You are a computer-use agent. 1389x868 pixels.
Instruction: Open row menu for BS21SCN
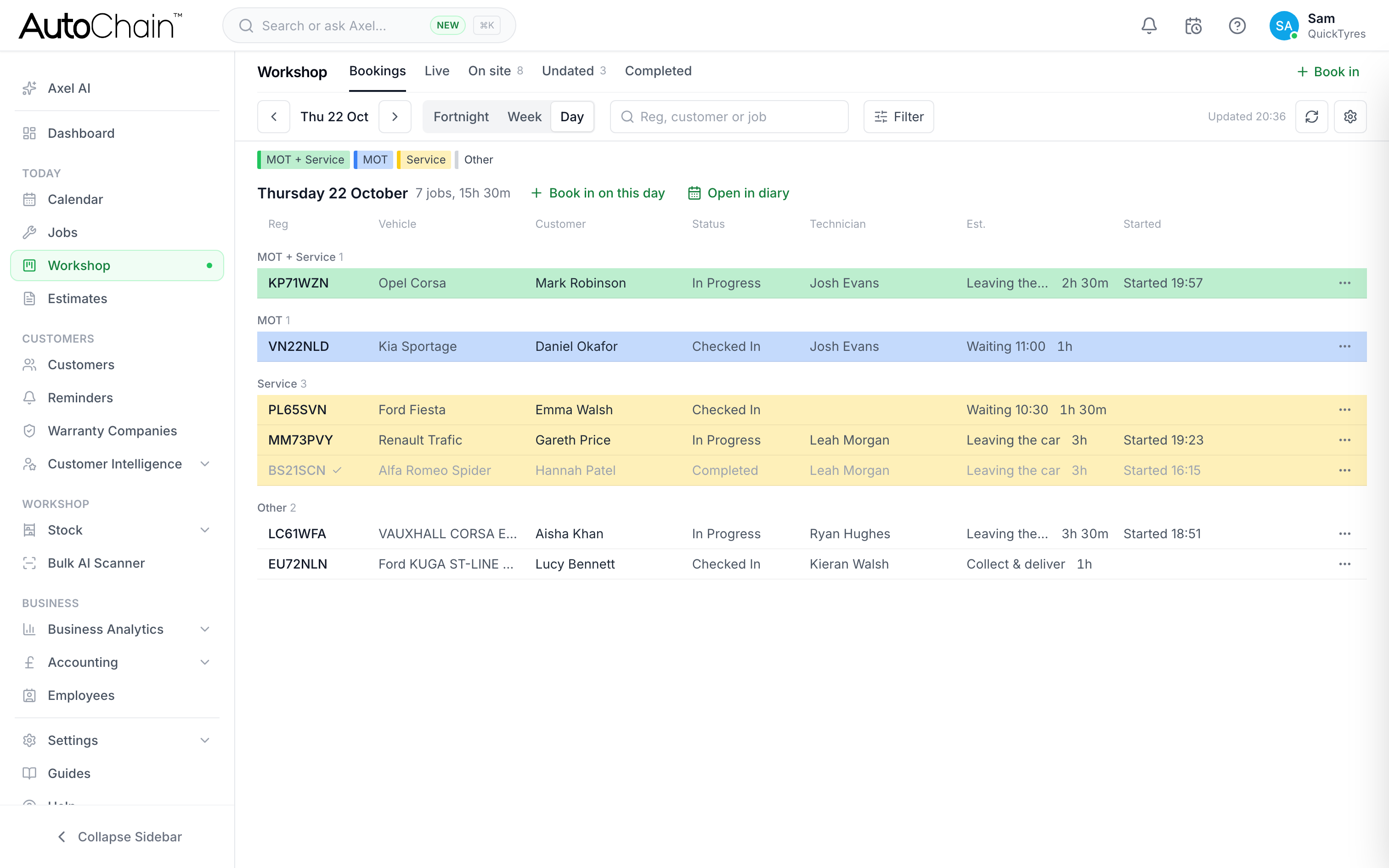coord(1345,471)
